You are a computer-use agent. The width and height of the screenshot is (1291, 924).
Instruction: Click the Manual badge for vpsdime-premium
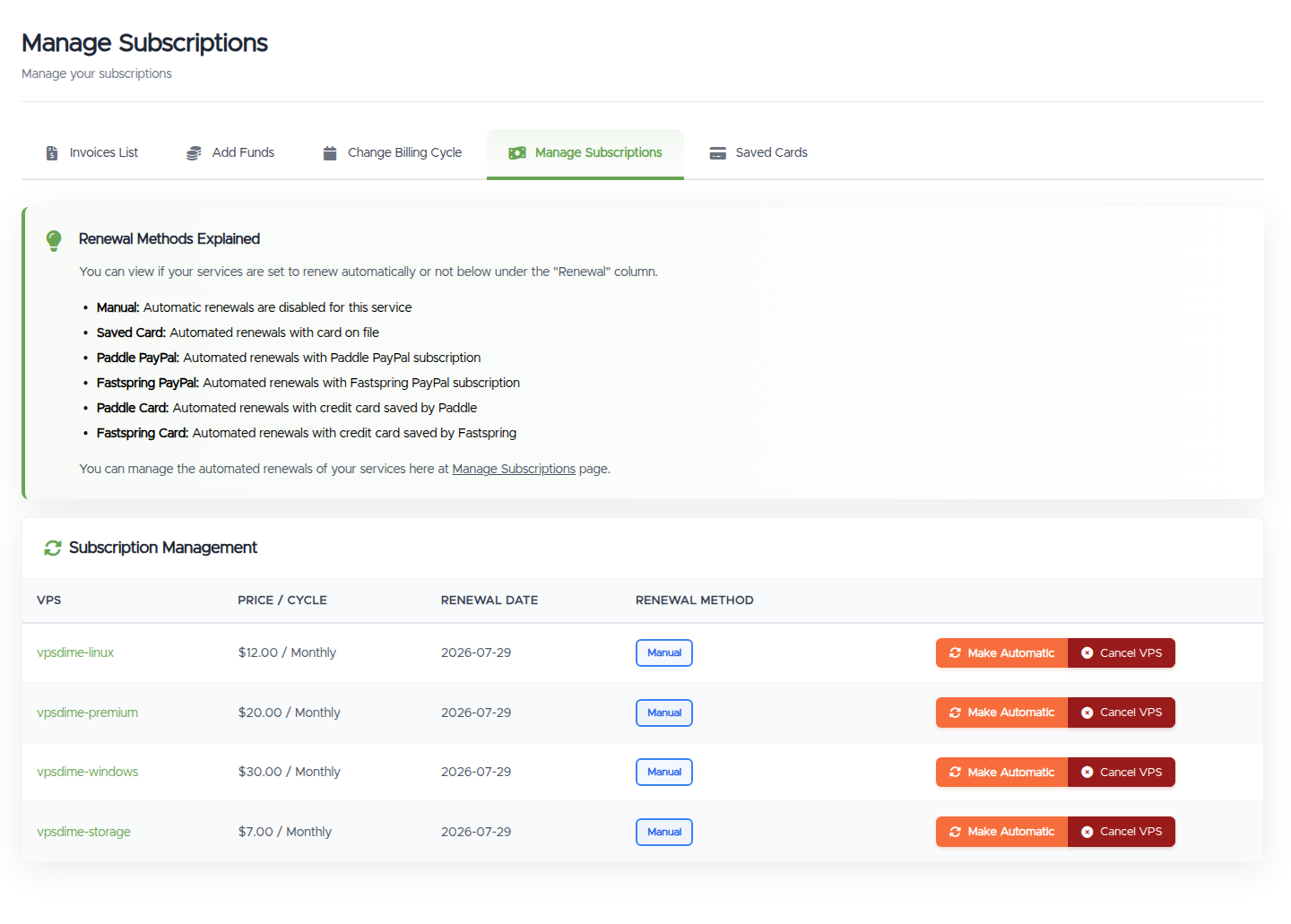pyautogui.click(x=664, y=712)
